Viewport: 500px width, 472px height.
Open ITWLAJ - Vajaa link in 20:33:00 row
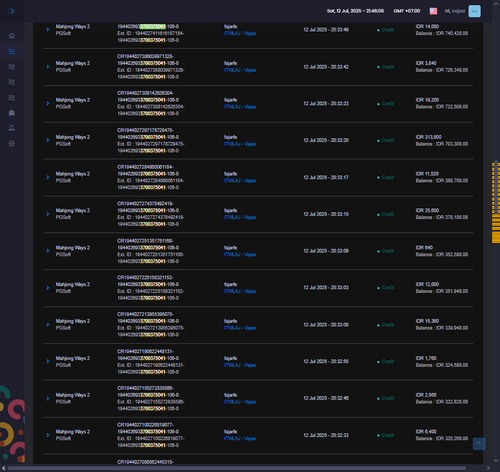click(240, 328)
